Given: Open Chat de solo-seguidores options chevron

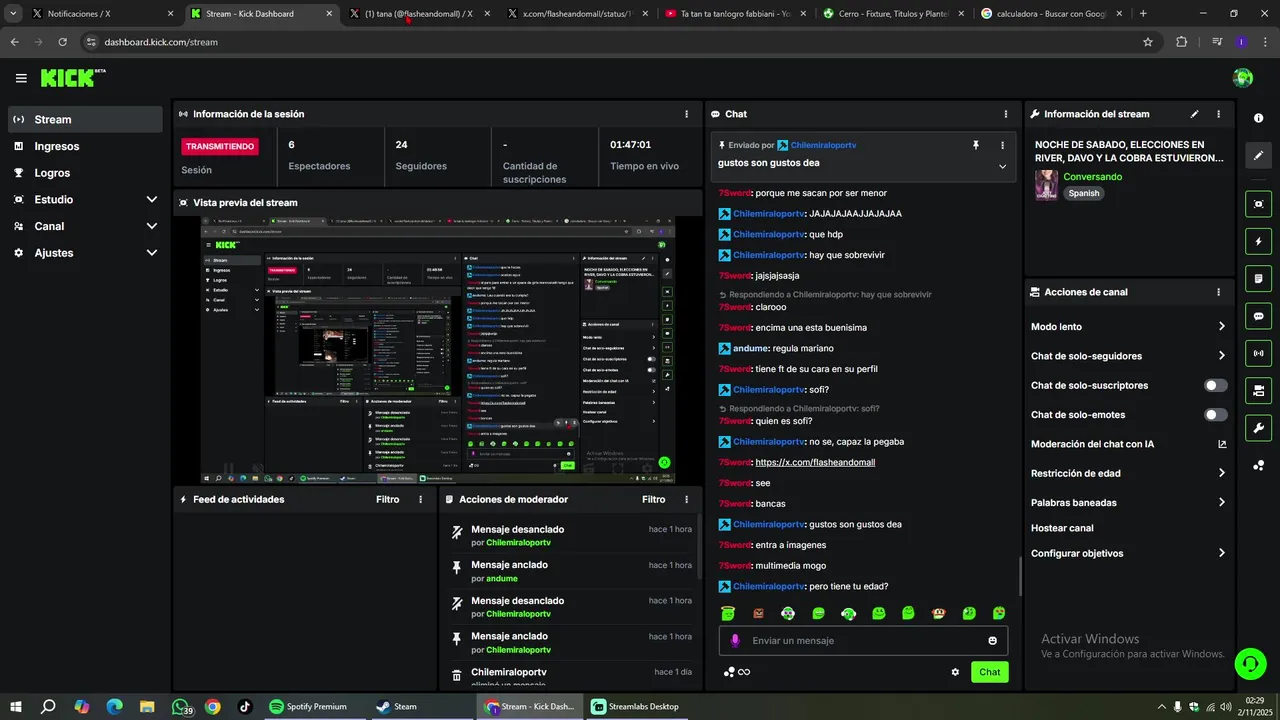Looking at the screenshot, I should click(1222, 356).
